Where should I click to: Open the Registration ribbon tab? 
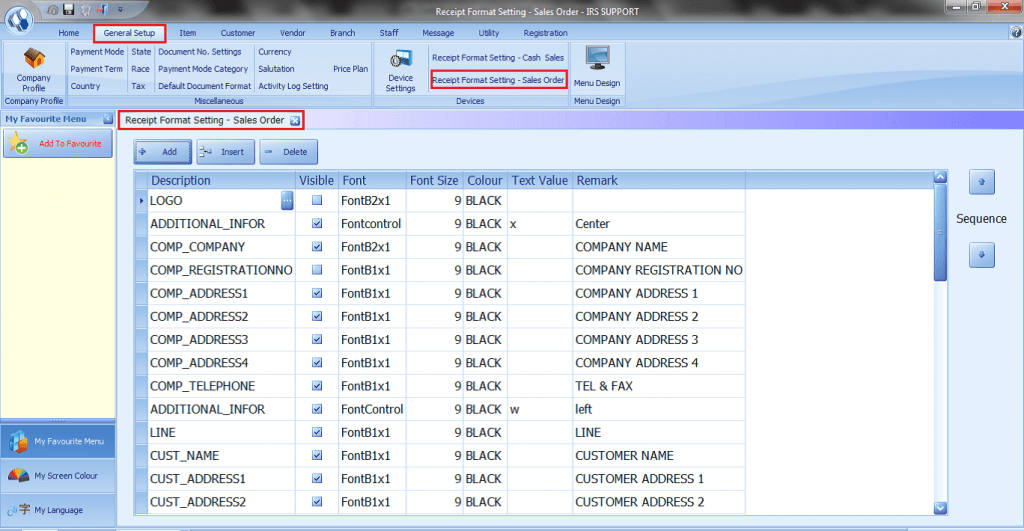[x=545, y=33]
